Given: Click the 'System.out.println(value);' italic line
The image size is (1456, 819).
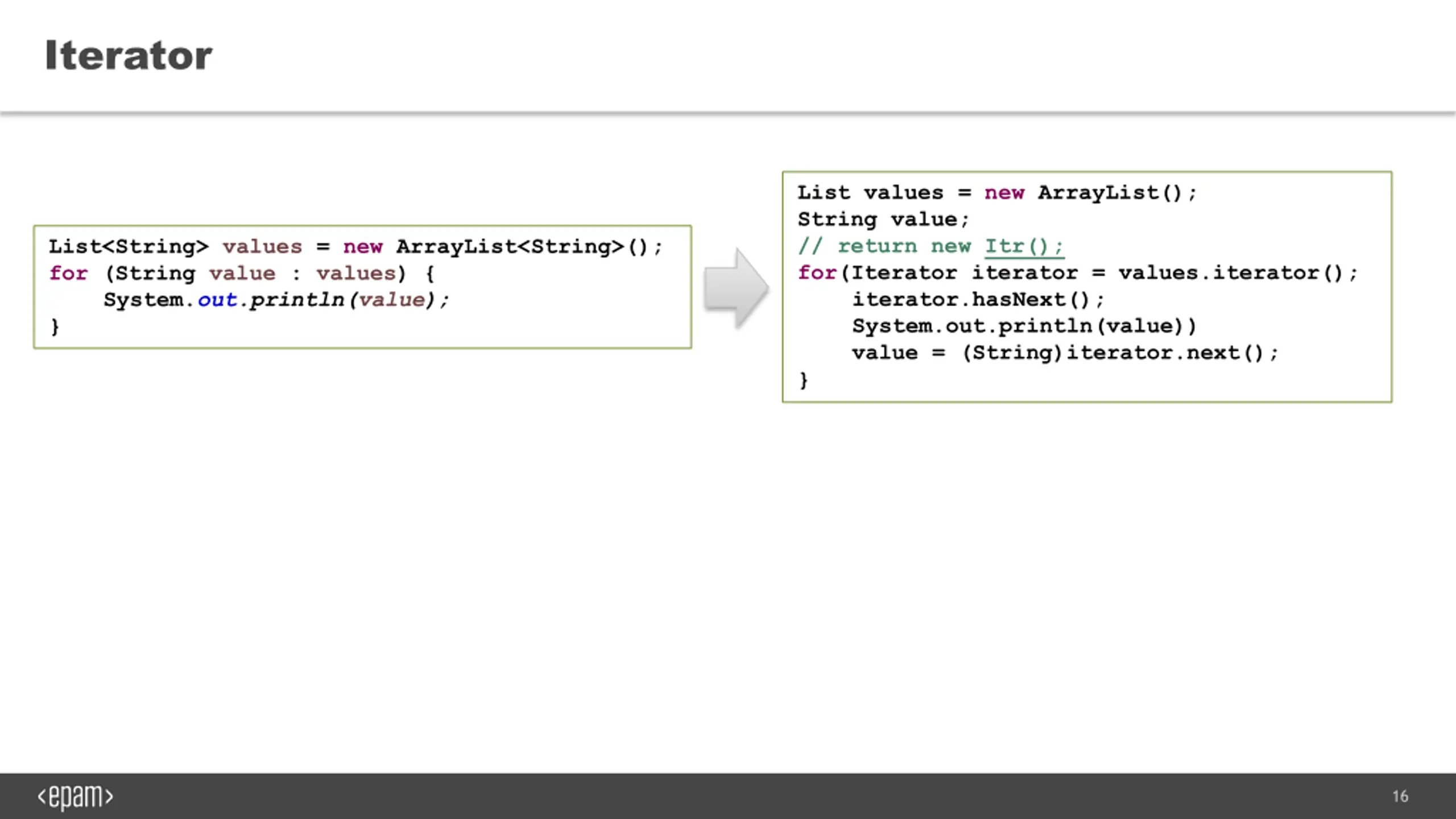Looking at the screenshot, I should pos(276,300).
